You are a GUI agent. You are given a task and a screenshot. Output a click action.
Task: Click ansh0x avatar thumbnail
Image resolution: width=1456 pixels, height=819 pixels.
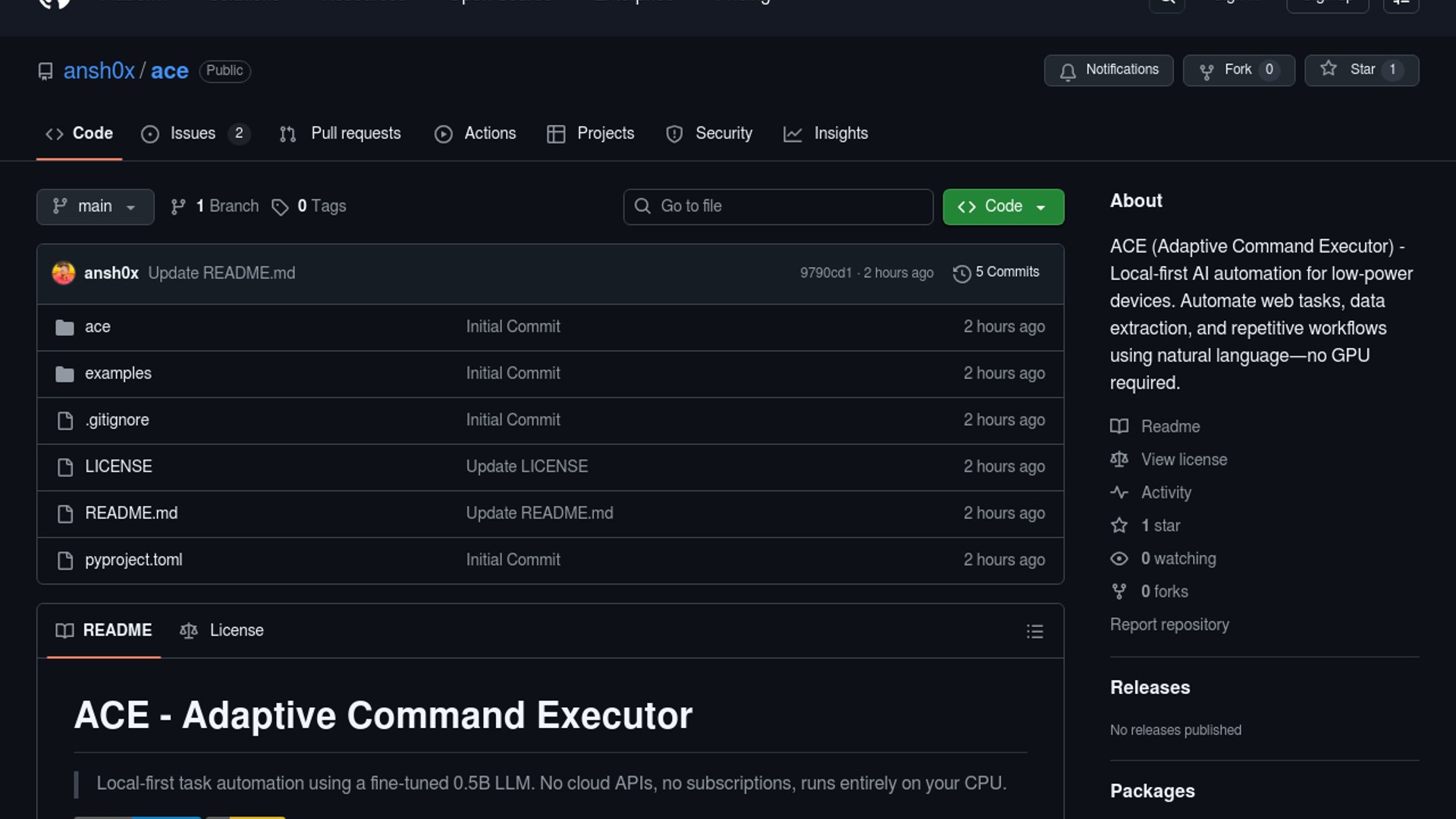(x=64, y=273)
